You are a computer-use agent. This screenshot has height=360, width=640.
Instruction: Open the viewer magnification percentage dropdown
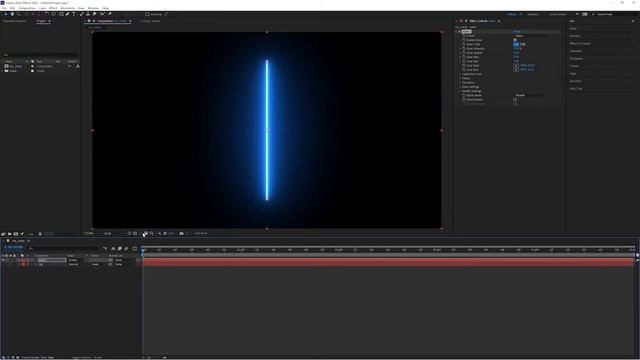pyautogui.click(x=91, y=233)
